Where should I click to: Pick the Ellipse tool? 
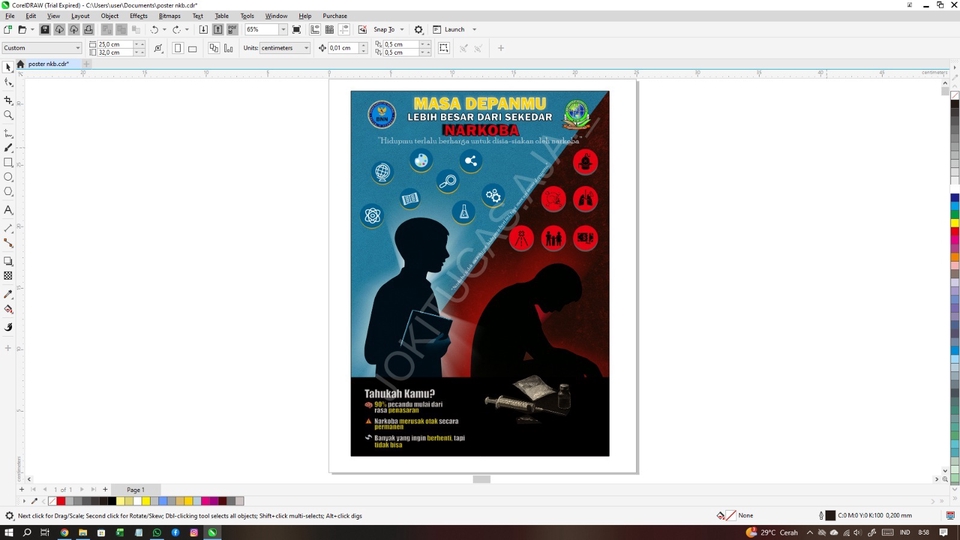tap(9, 177)
